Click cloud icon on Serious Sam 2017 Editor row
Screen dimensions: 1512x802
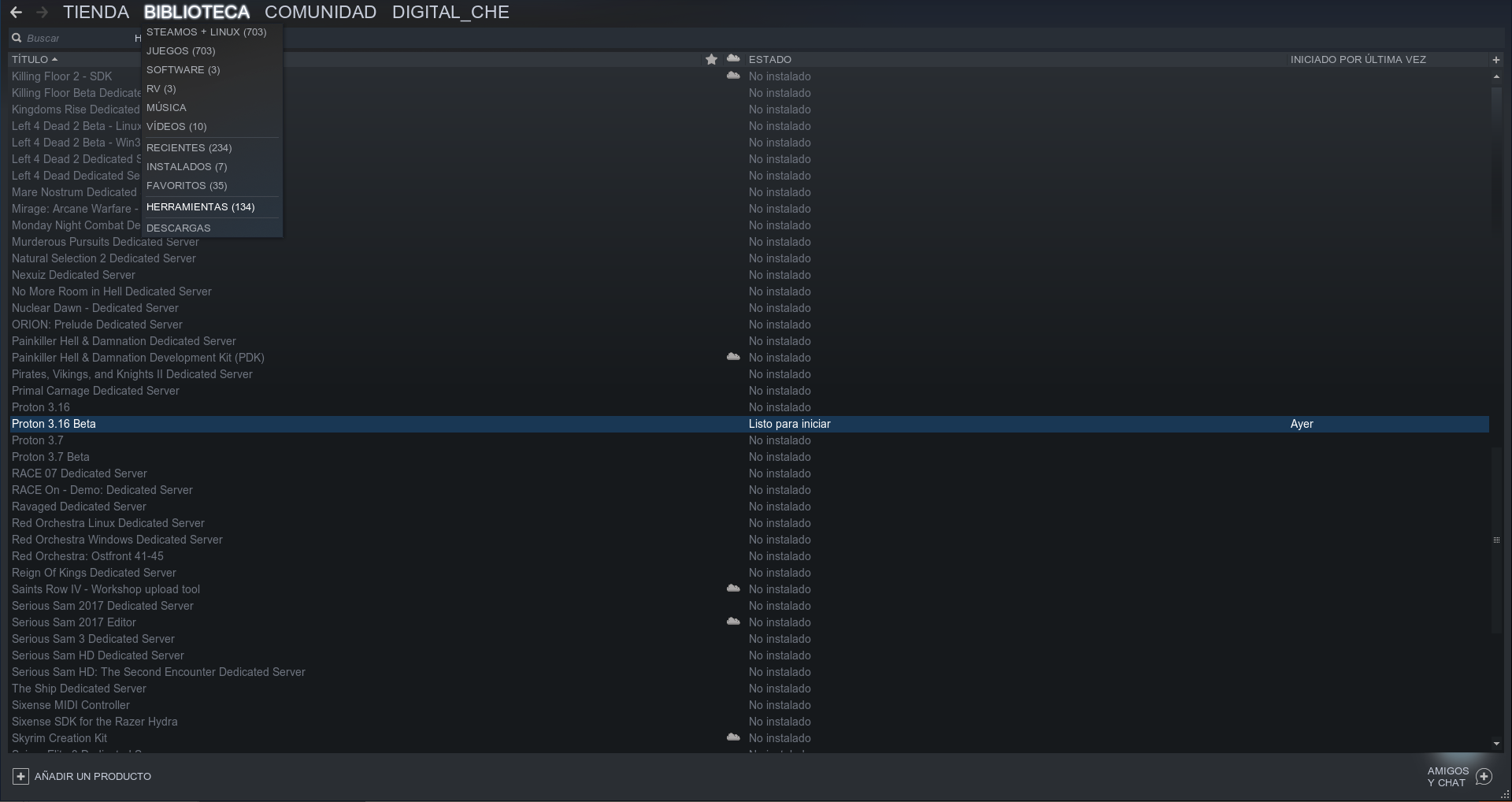click(733, 622)
